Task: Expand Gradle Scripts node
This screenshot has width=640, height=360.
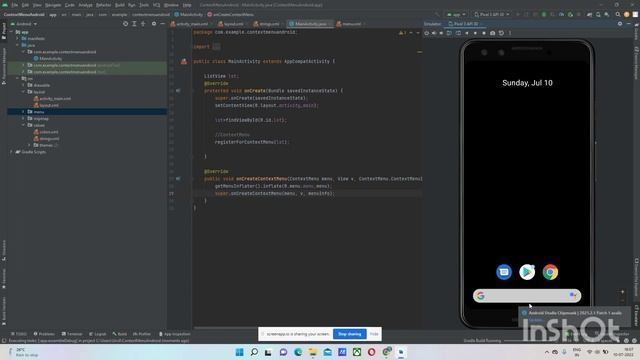Action: click(x=11, y=152)
